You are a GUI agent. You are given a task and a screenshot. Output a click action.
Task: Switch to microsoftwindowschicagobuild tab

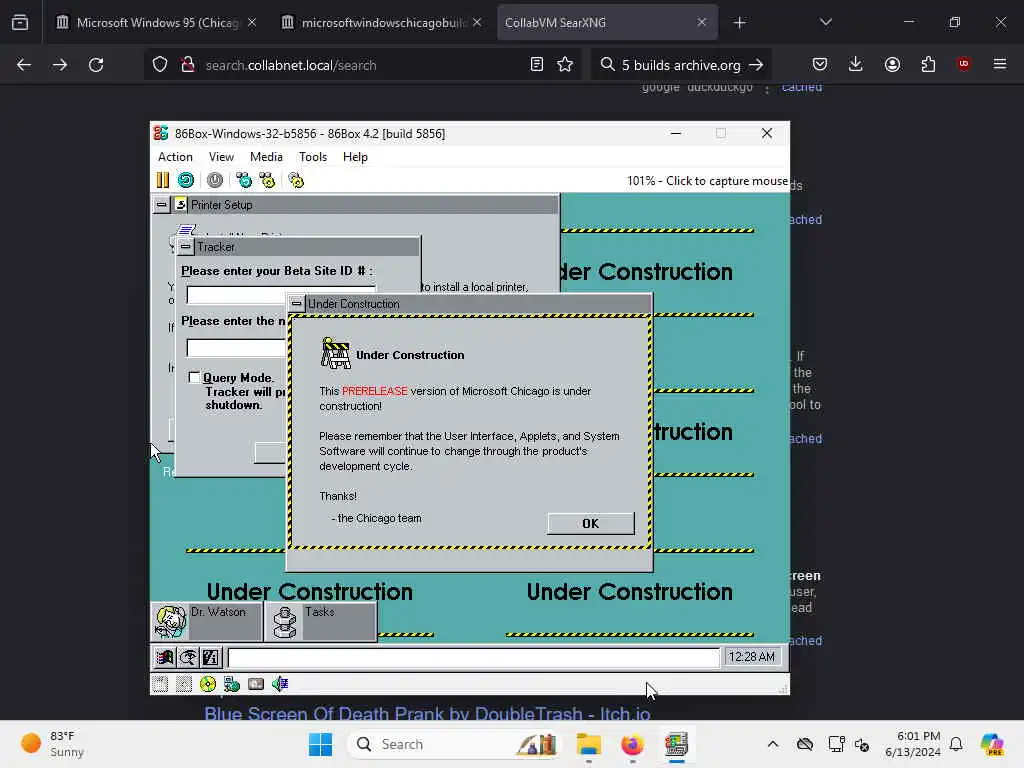coord(383,23)
